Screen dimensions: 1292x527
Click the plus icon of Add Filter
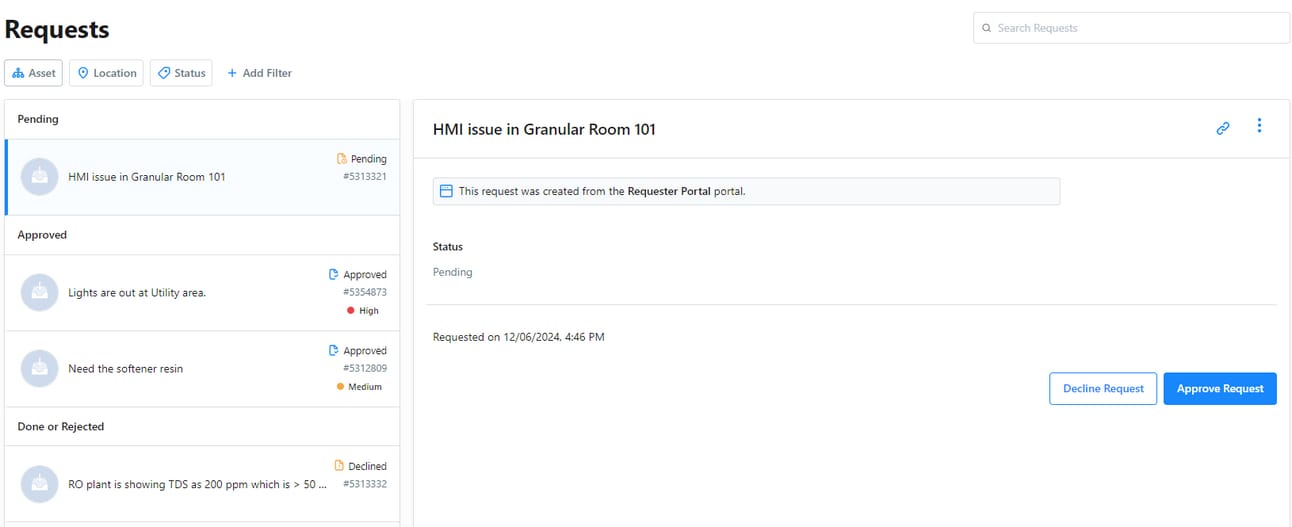point(232,73)
